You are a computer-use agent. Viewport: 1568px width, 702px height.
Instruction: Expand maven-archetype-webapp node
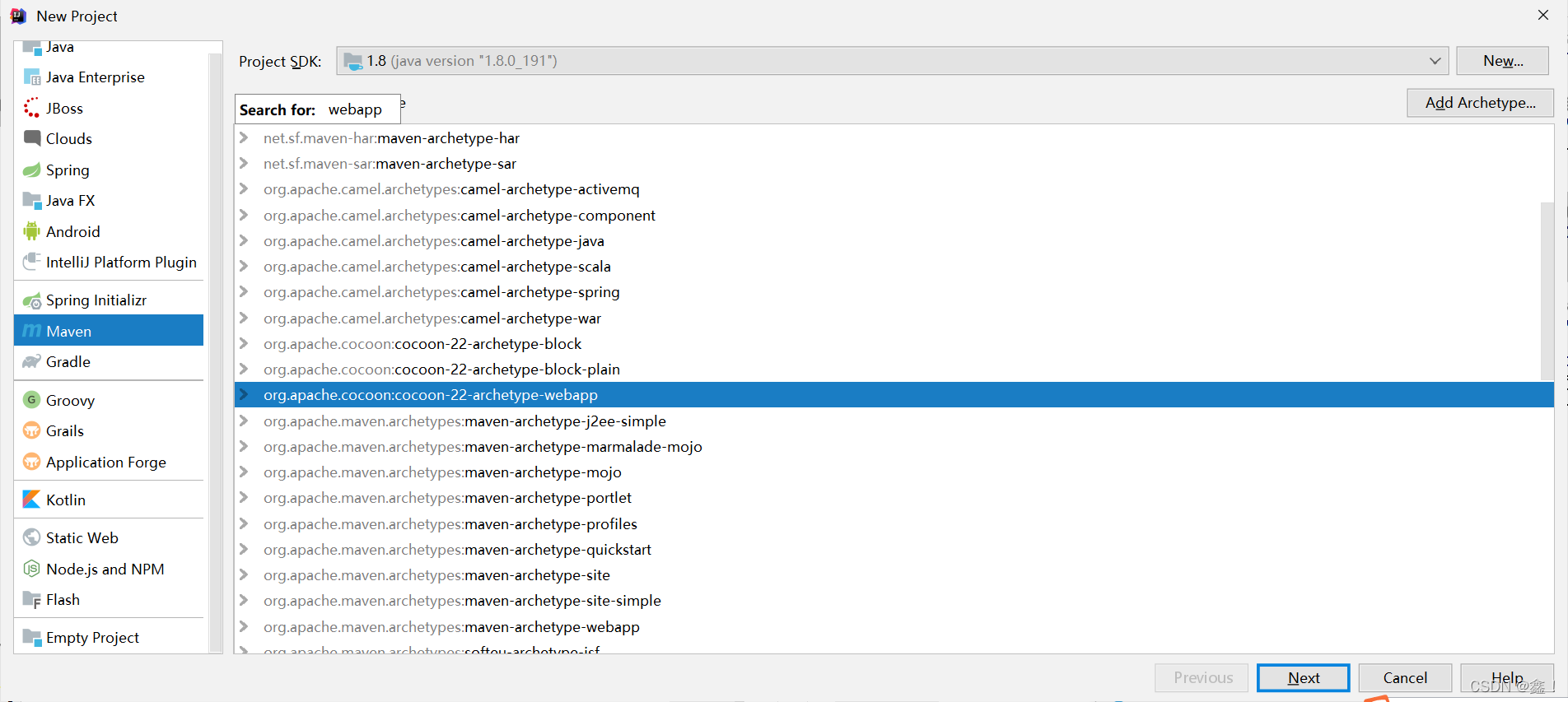coord(244,627)
